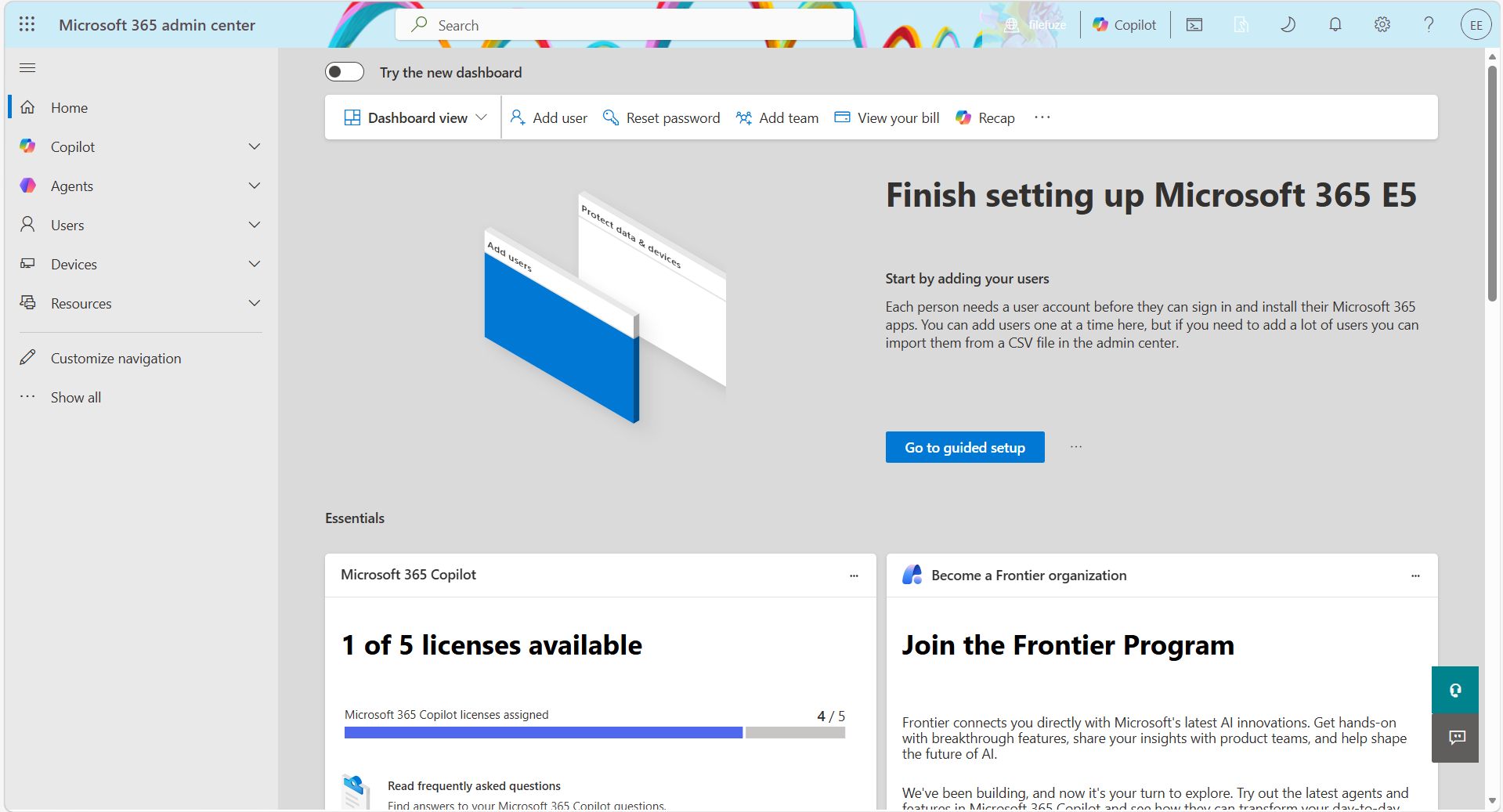
Task: Click the Resources icon in sidebar
Action: tap(27, 303)
